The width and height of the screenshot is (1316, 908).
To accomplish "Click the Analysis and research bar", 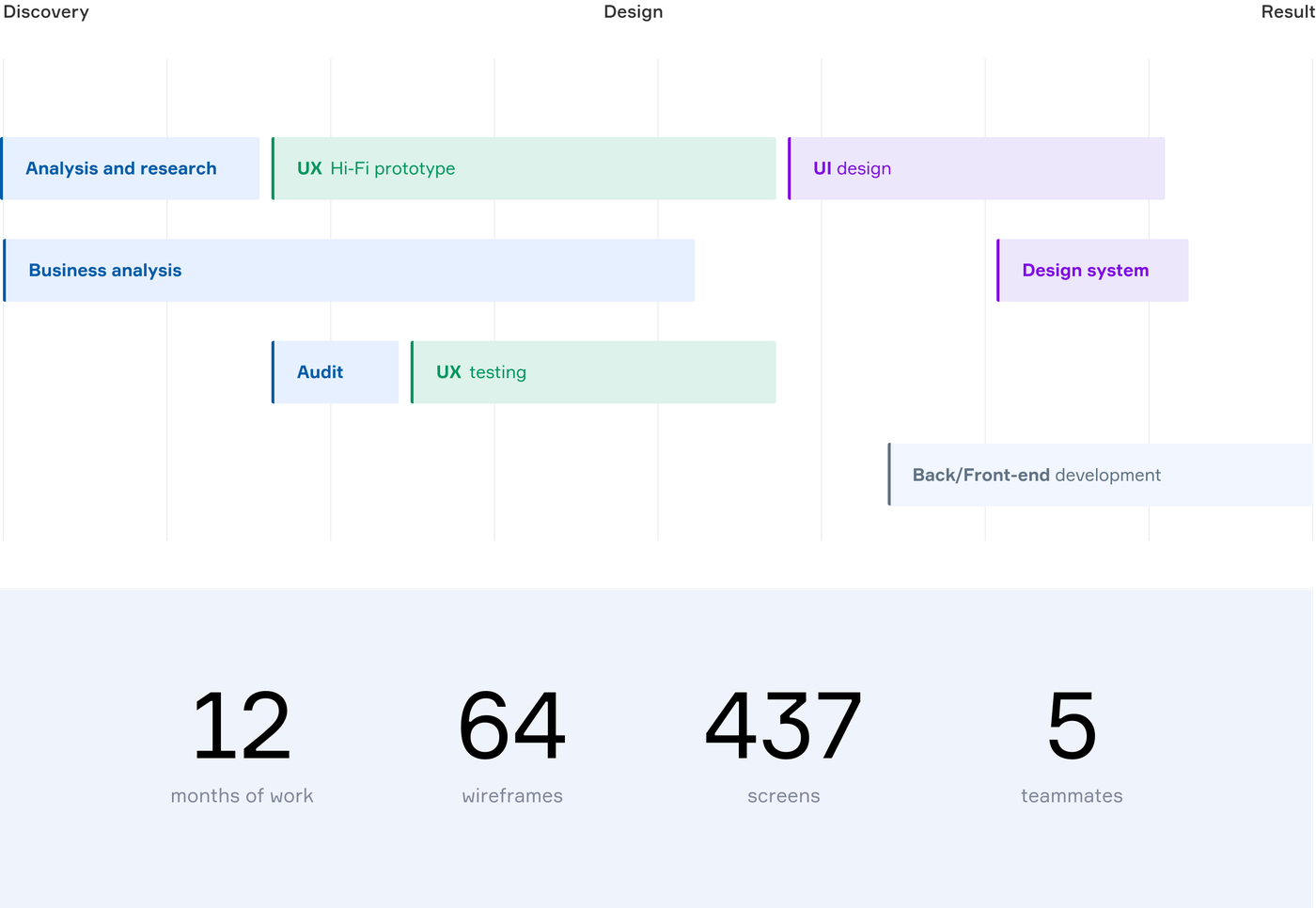I will coord(131,169).
